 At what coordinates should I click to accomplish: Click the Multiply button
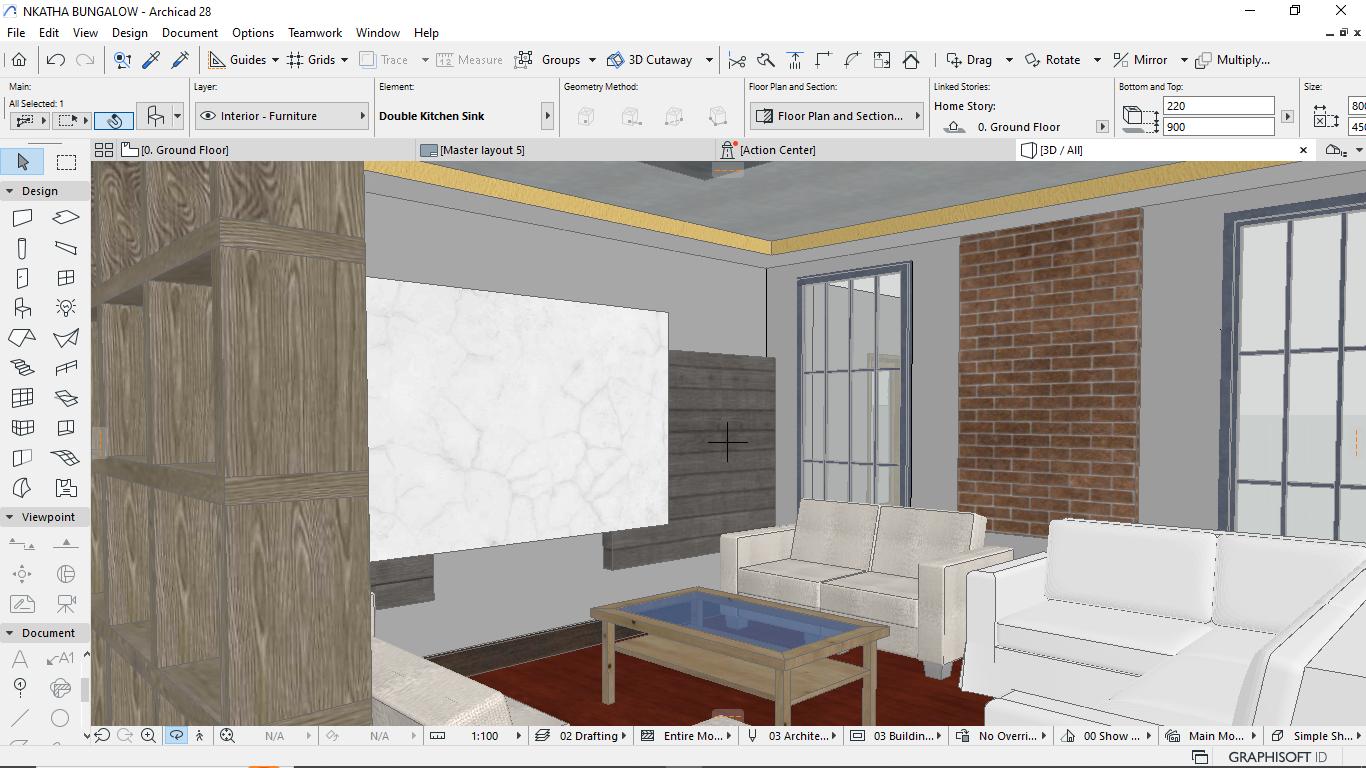pyautogui.click(x=1233, y=60)
